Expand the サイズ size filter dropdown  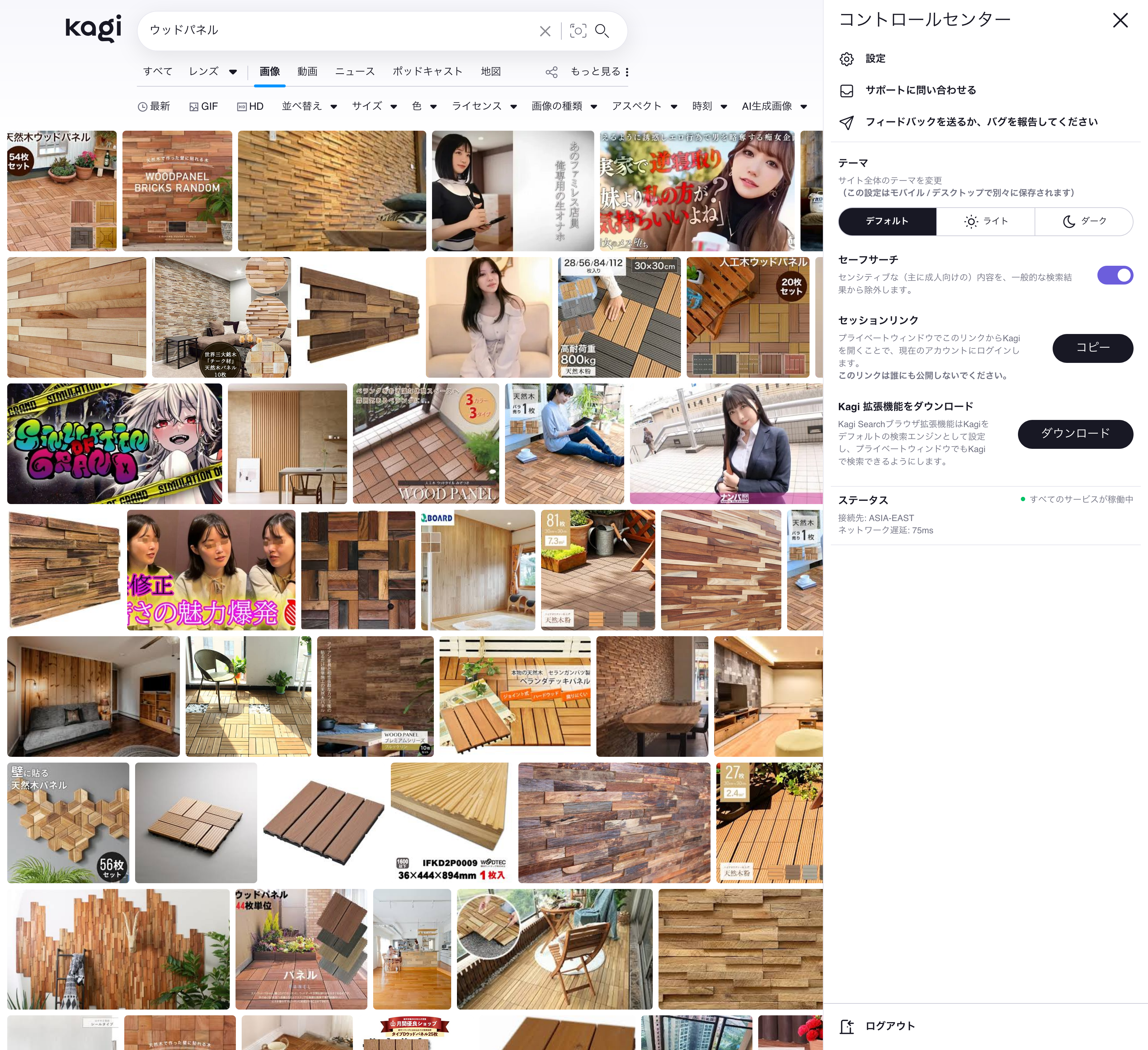coord(374,107)
